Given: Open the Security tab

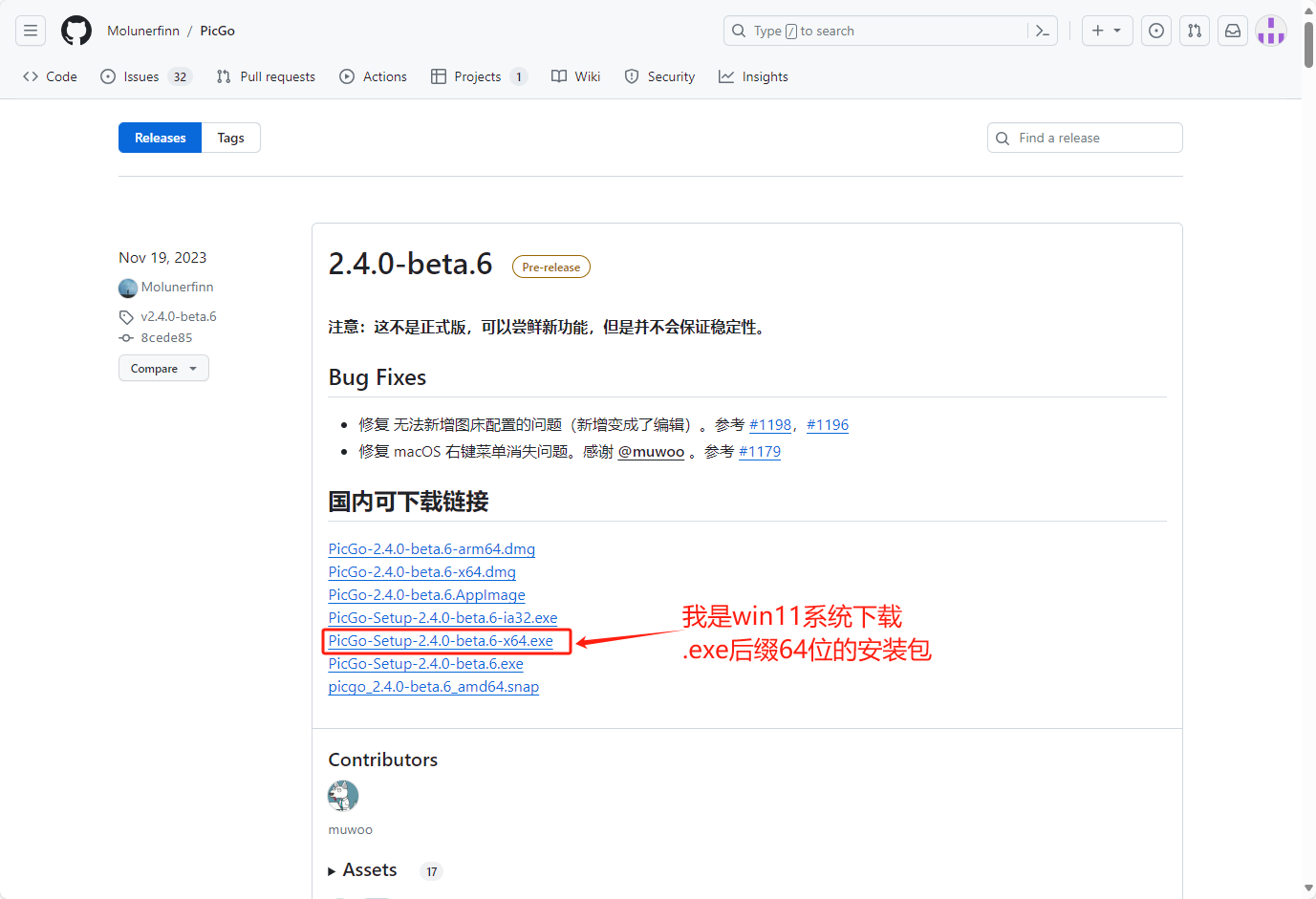Looking at the screenshot, I should [659, 76].
